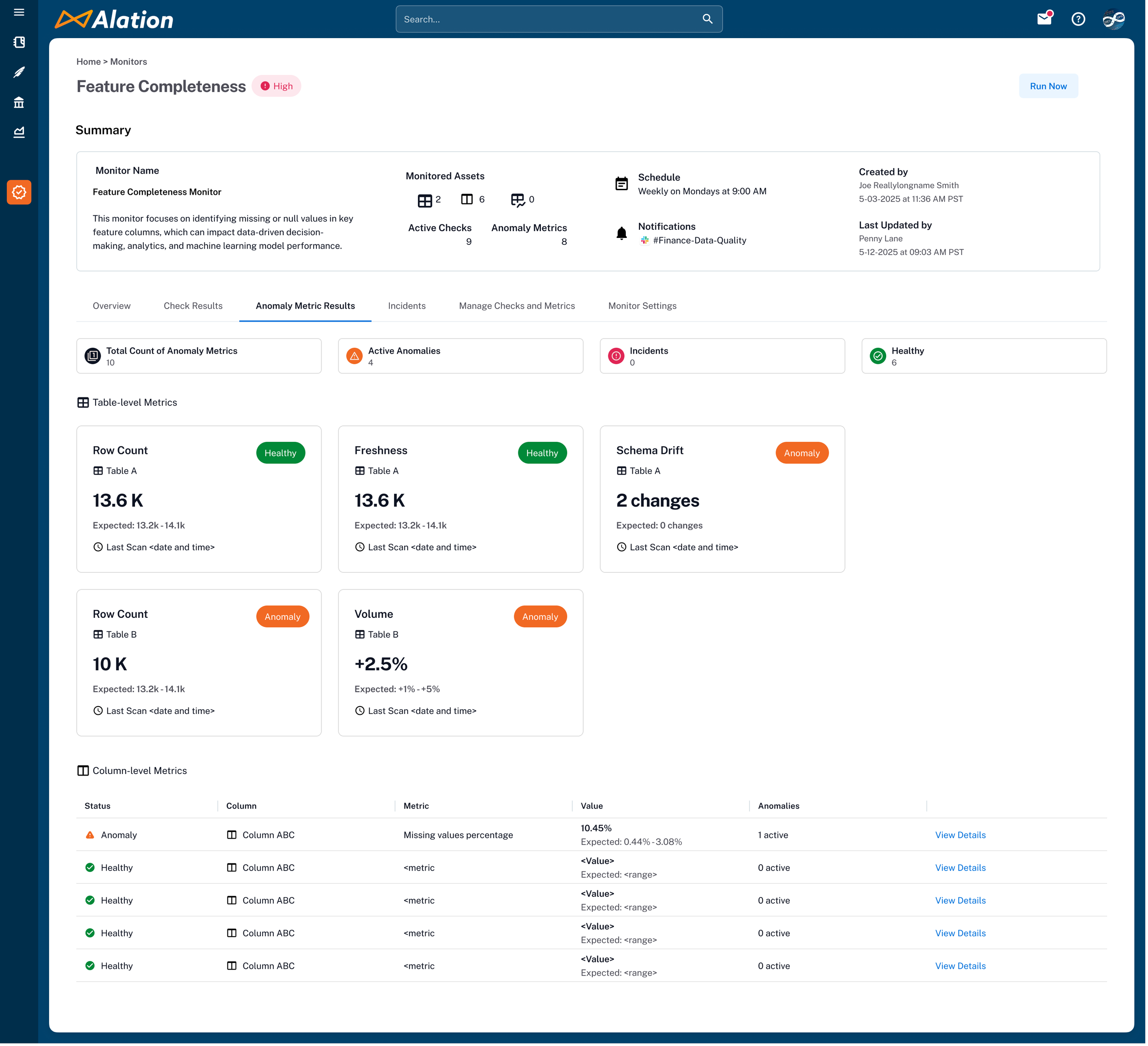Open the Incidents tab
1148x1046 pixels.
pos(406,306)
